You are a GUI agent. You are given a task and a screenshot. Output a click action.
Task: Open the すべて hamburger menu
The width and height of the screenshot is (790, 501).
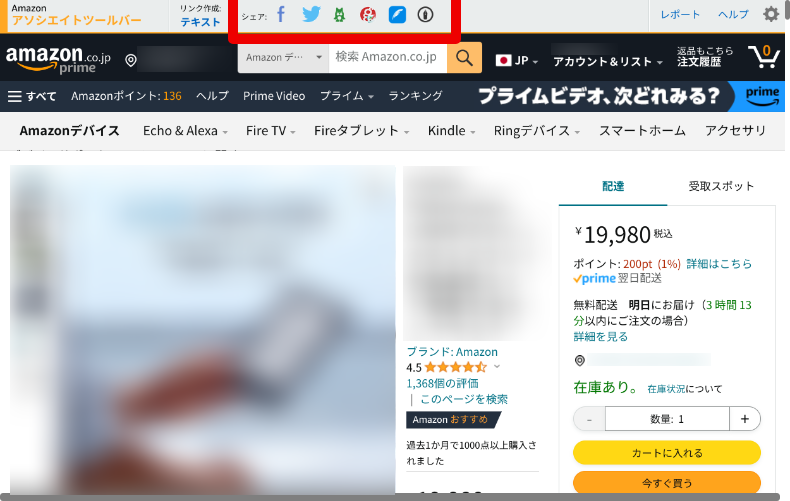[32, 96]
